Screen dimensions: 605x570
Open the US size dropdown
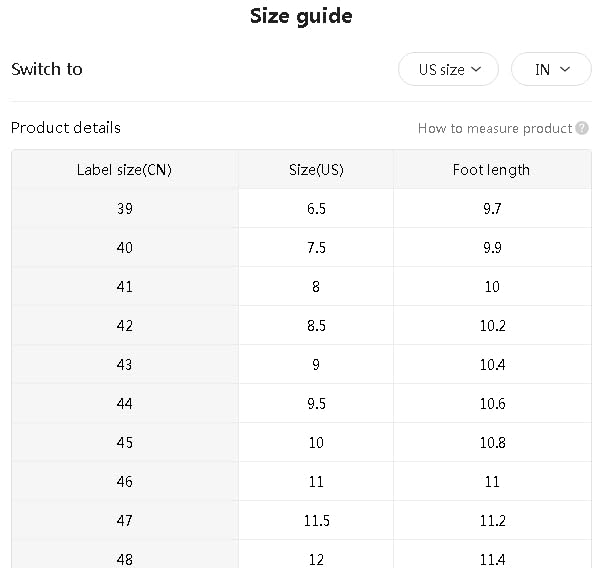pyautogui.click(x=448, y=69)
